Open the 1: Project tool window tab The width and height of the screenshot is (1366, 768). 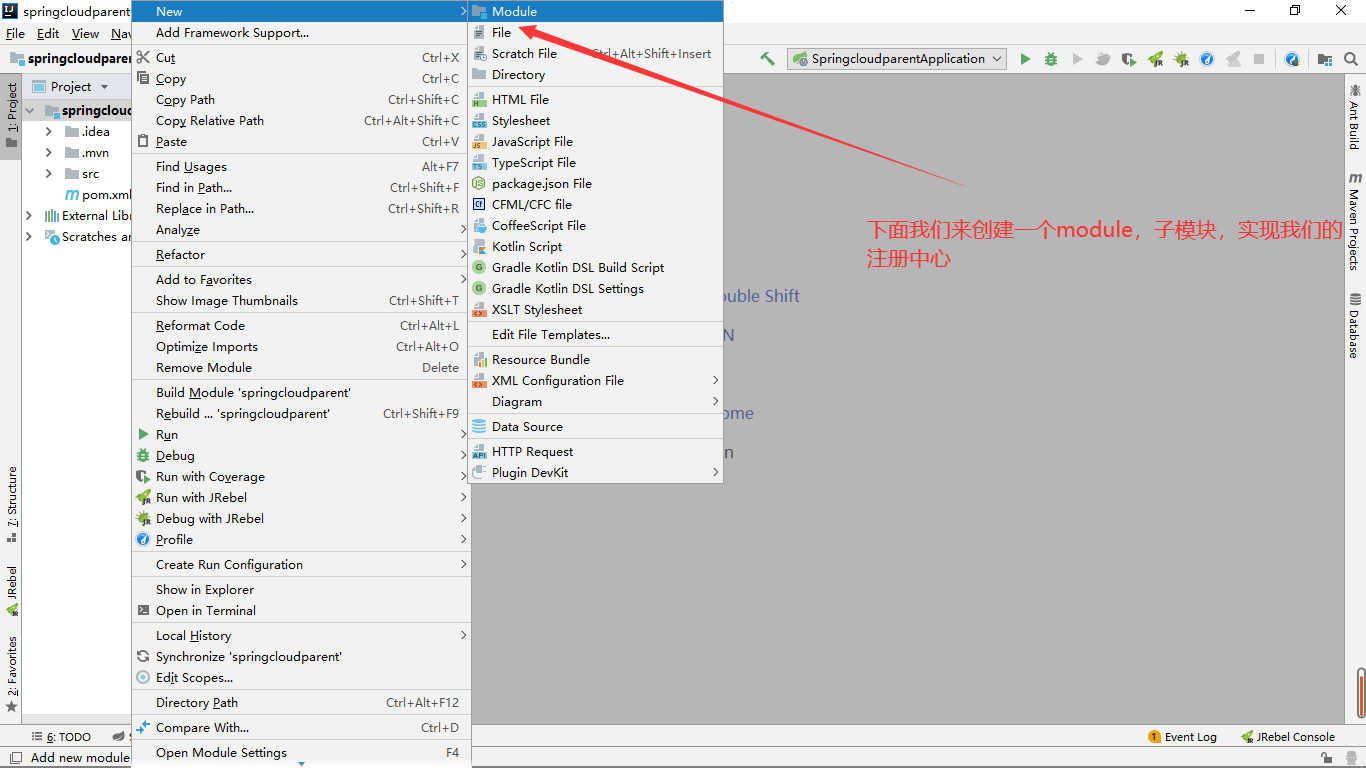(11, 115)
